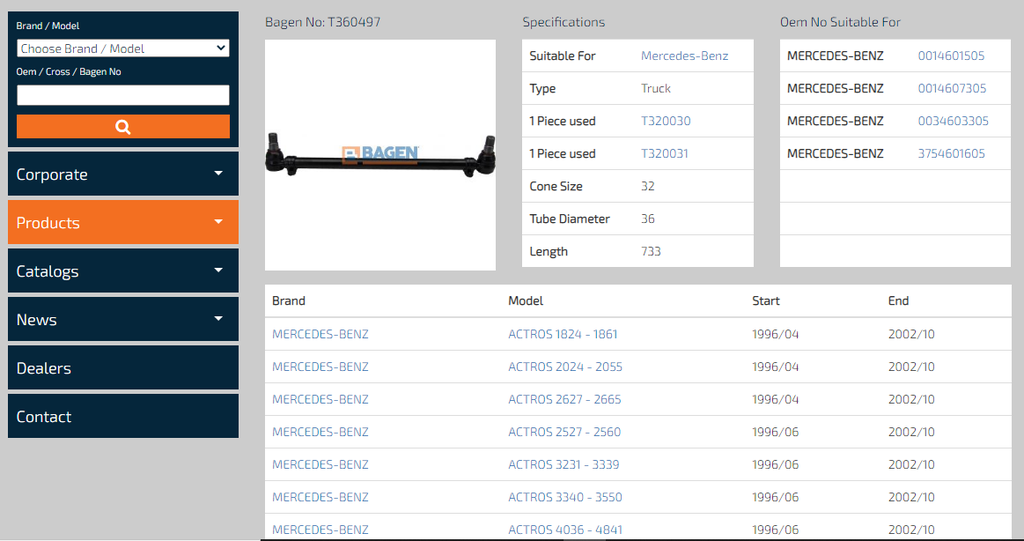Click the Brand / Model label
This screenshot has height=541, width=1024.
pos(48,26)
